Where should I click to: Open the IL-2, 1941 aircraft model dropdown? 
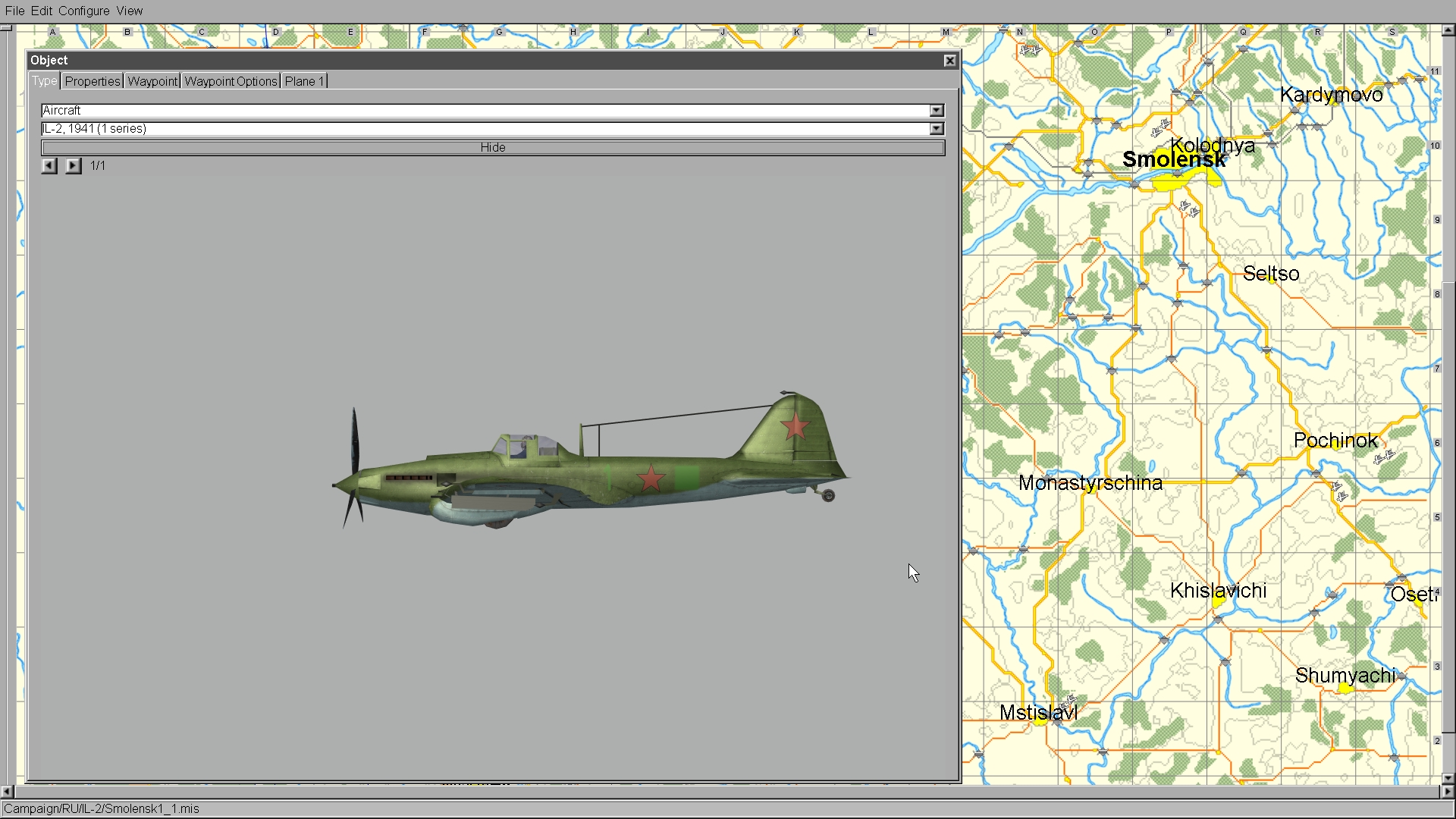(x=937, y=129)
